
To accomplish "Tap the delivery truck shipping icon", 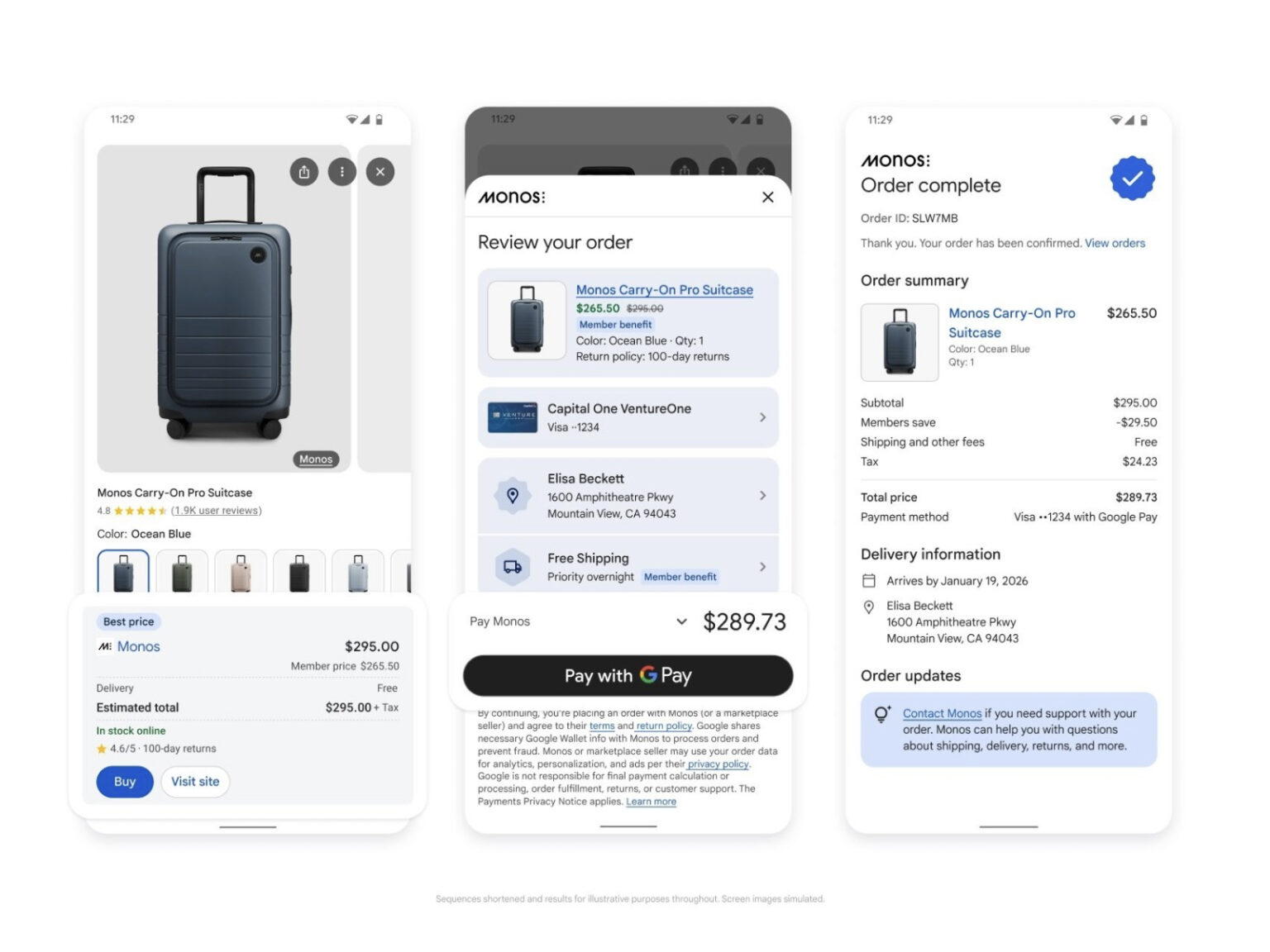I will (513, 567).
